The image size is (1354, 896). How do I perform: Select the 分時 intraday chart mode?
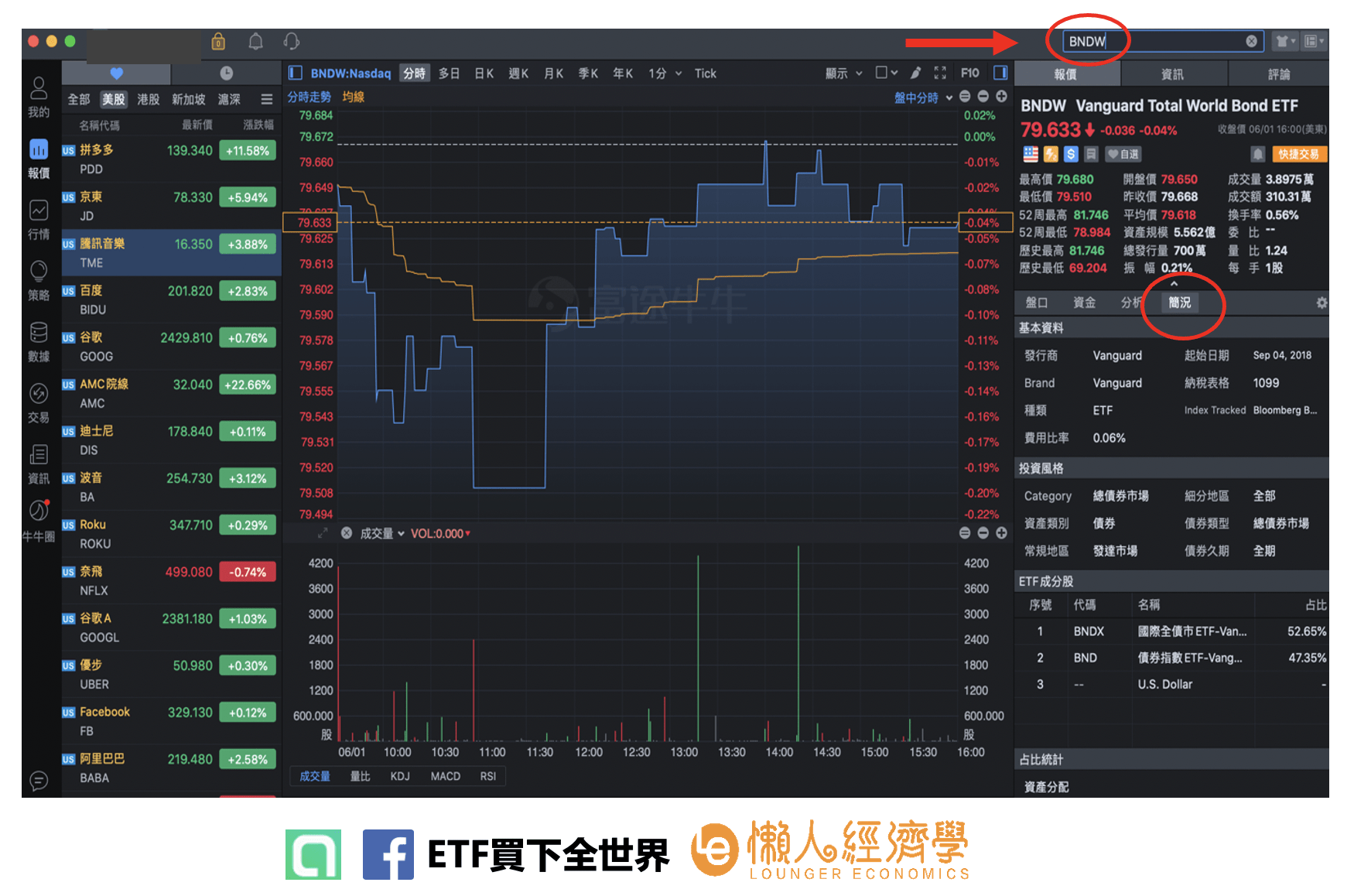pos(415,73)
